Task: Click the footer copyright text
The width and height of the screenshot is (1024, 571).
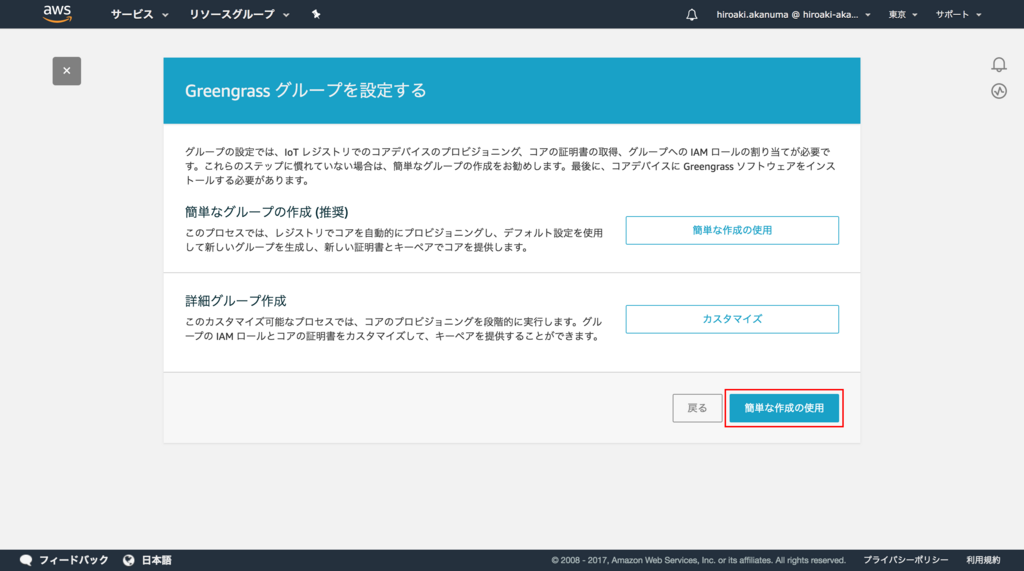Action: click(698, 560)
